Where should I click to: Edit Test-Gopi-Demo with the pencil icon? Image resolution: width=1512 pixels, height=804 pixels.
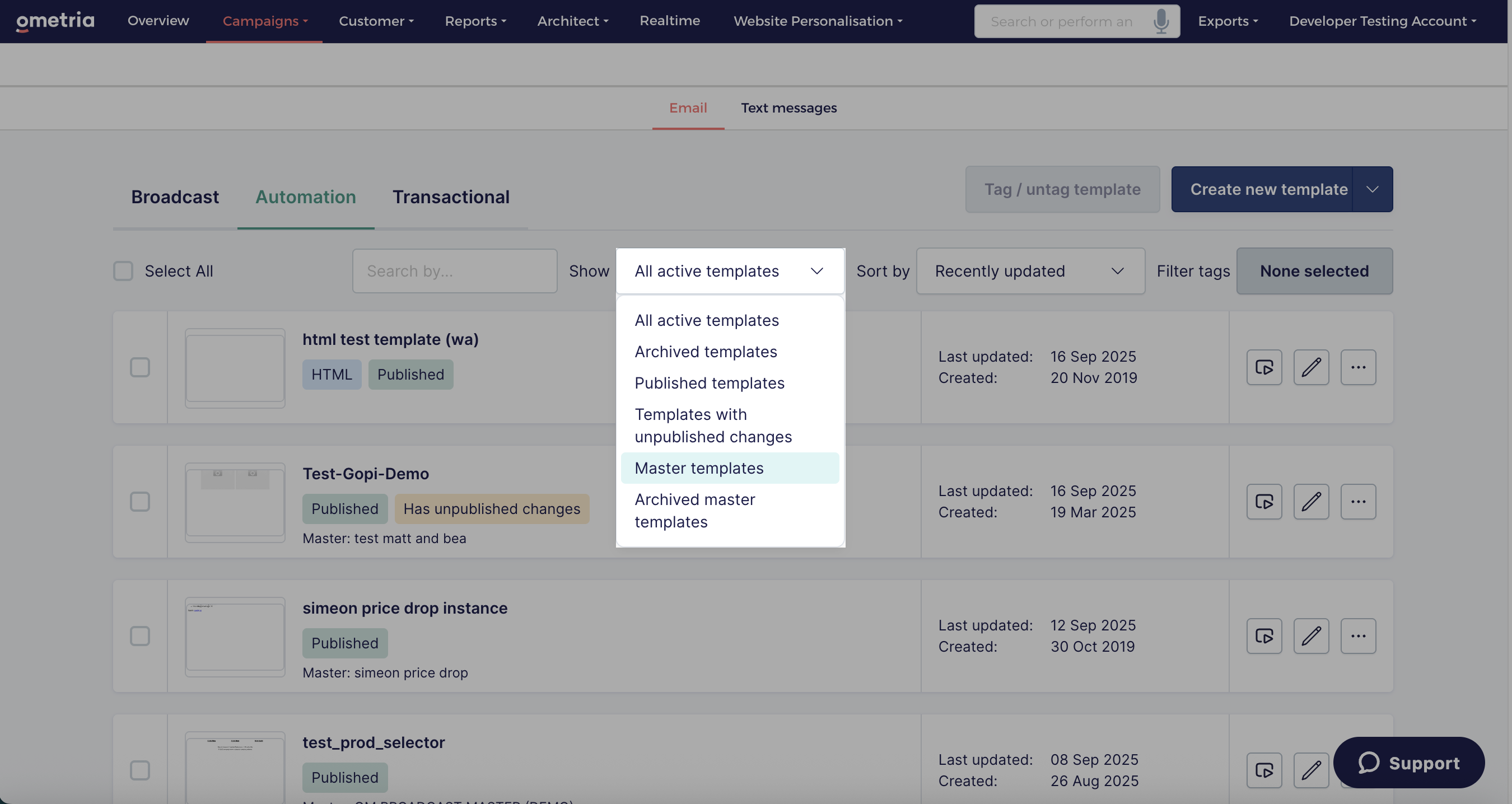point(1310,502)
